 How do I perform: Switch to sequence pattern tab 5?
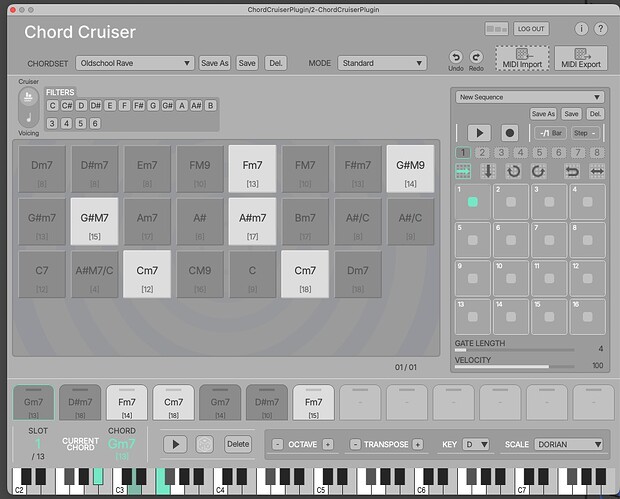tap(539, 153)
